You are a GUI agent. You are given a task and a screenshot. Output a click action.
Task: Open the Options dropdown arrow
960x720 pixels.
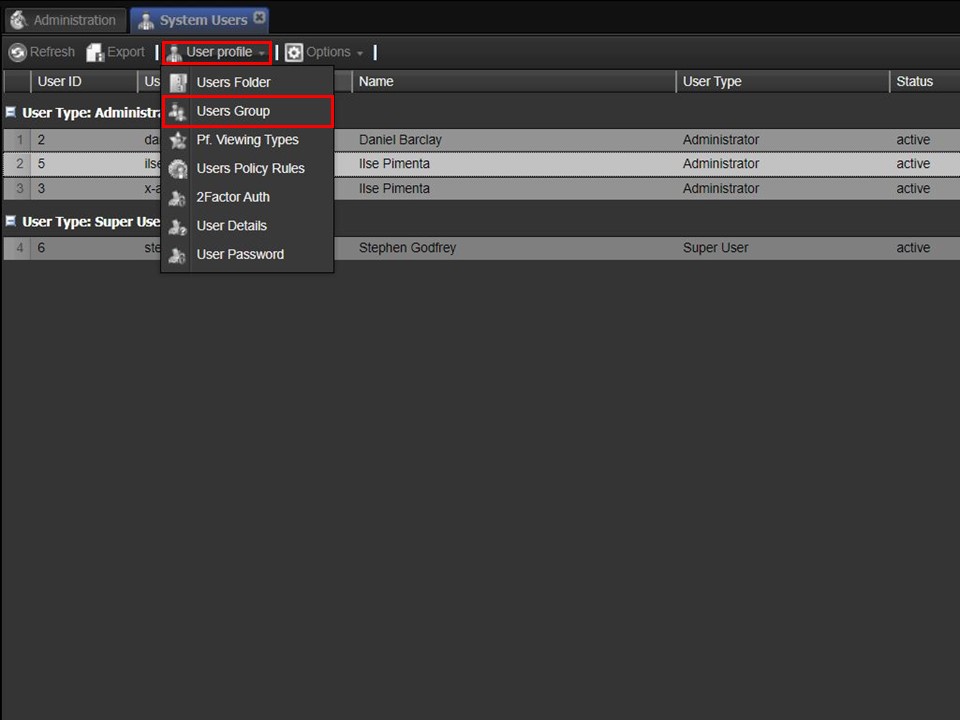coord(360,53)
